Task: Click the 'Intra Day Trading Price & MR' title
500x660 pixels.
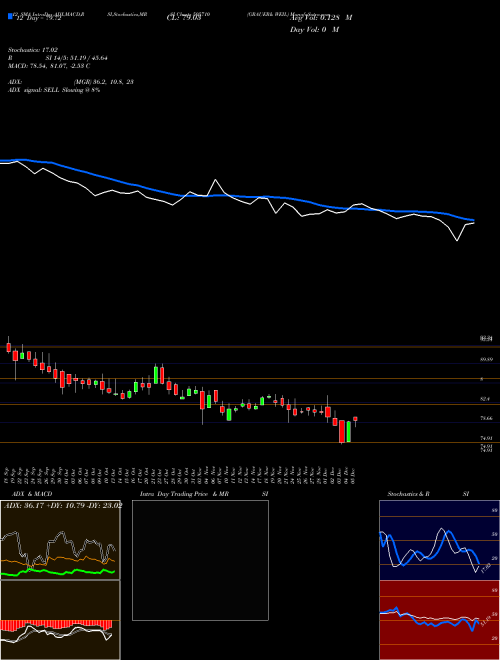Action: pyautogui.click(x=184, y=494)
